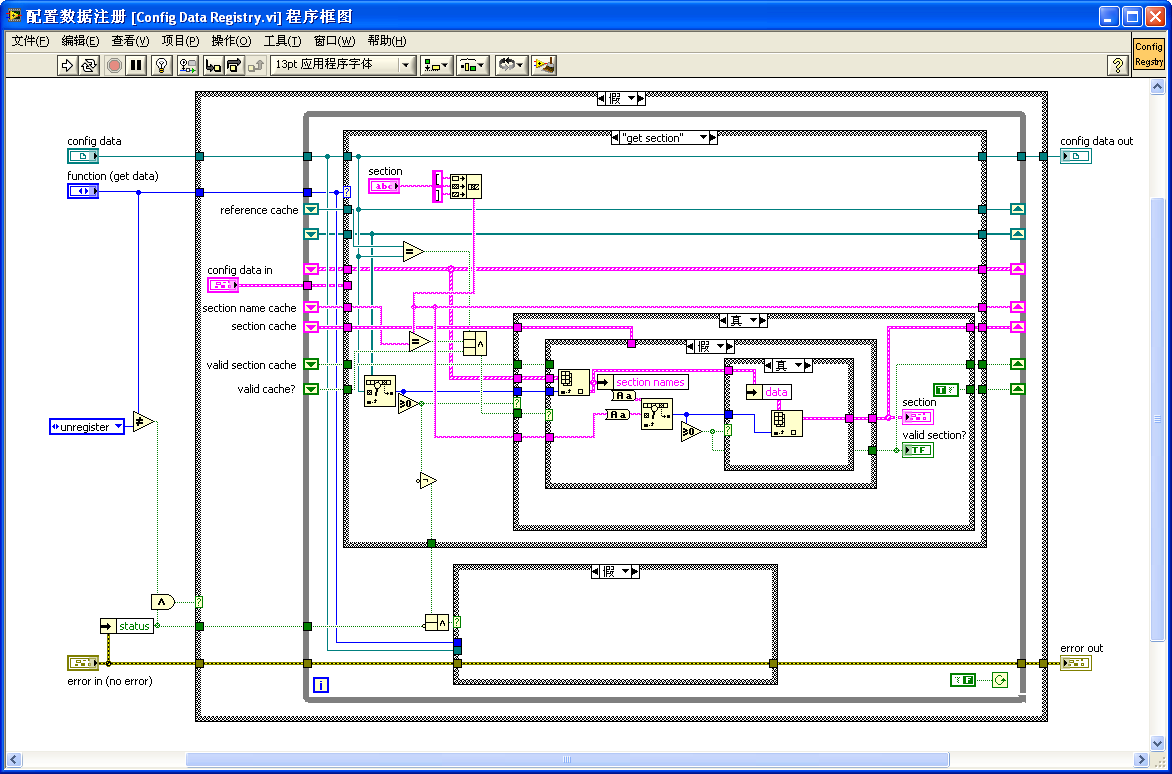Click the Run arrow button
Screen dimensions: 1172x774
tap(67, 65)
